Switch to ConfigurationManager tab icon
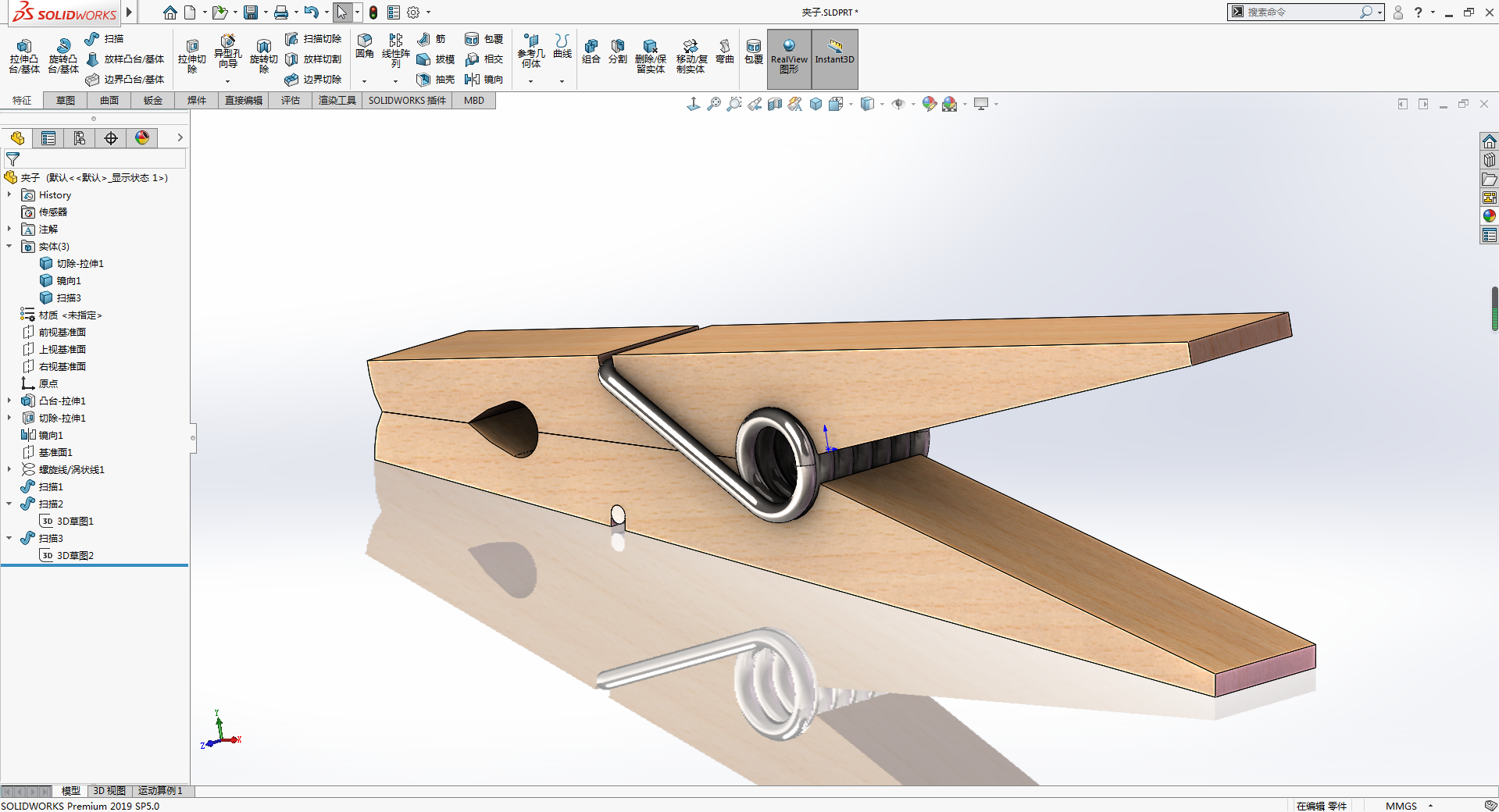The width and height of the screenshot is (1499, 812). coord(80,138)
